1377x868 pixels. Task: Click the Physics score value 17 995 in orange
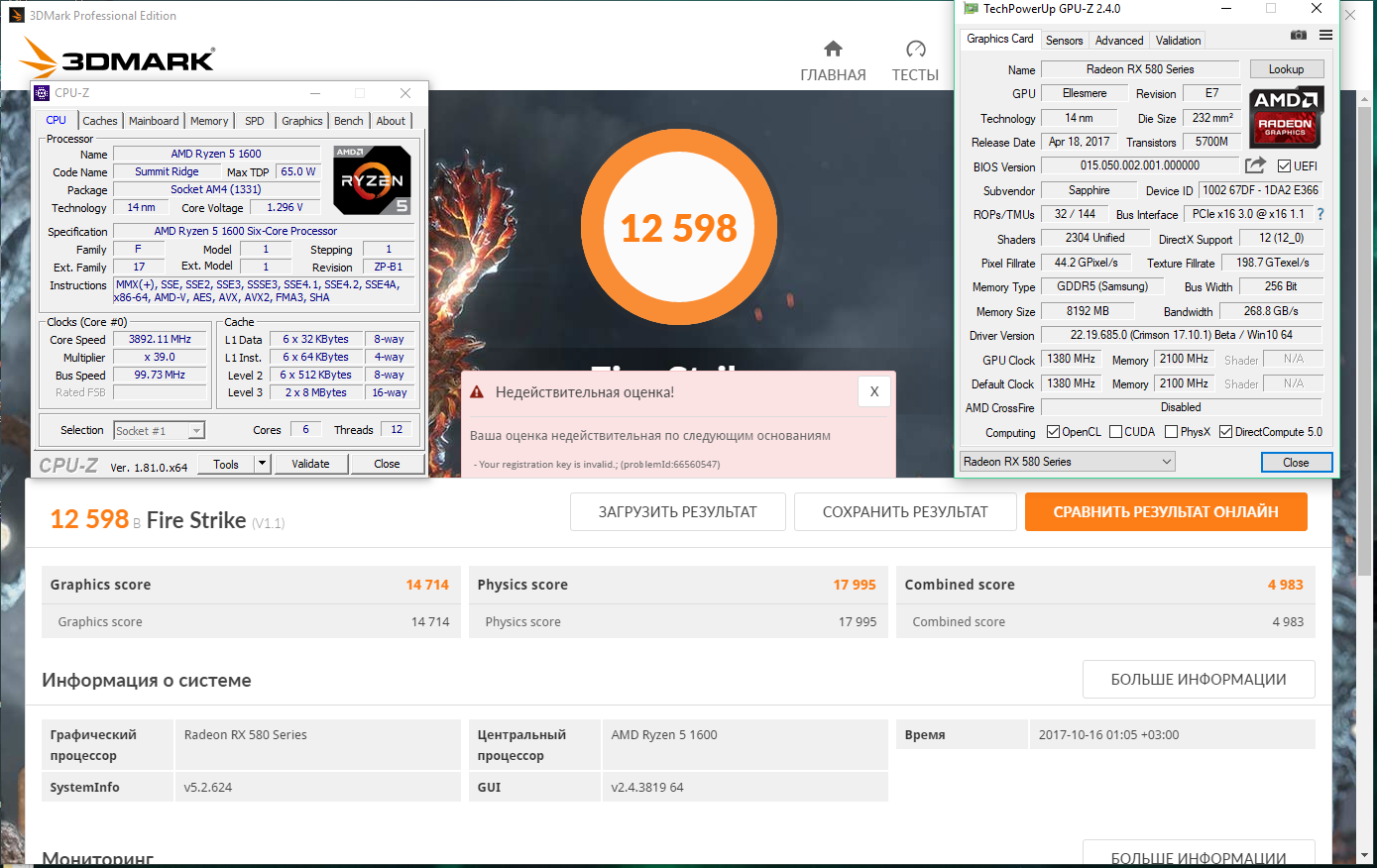[x=855, y=585]
